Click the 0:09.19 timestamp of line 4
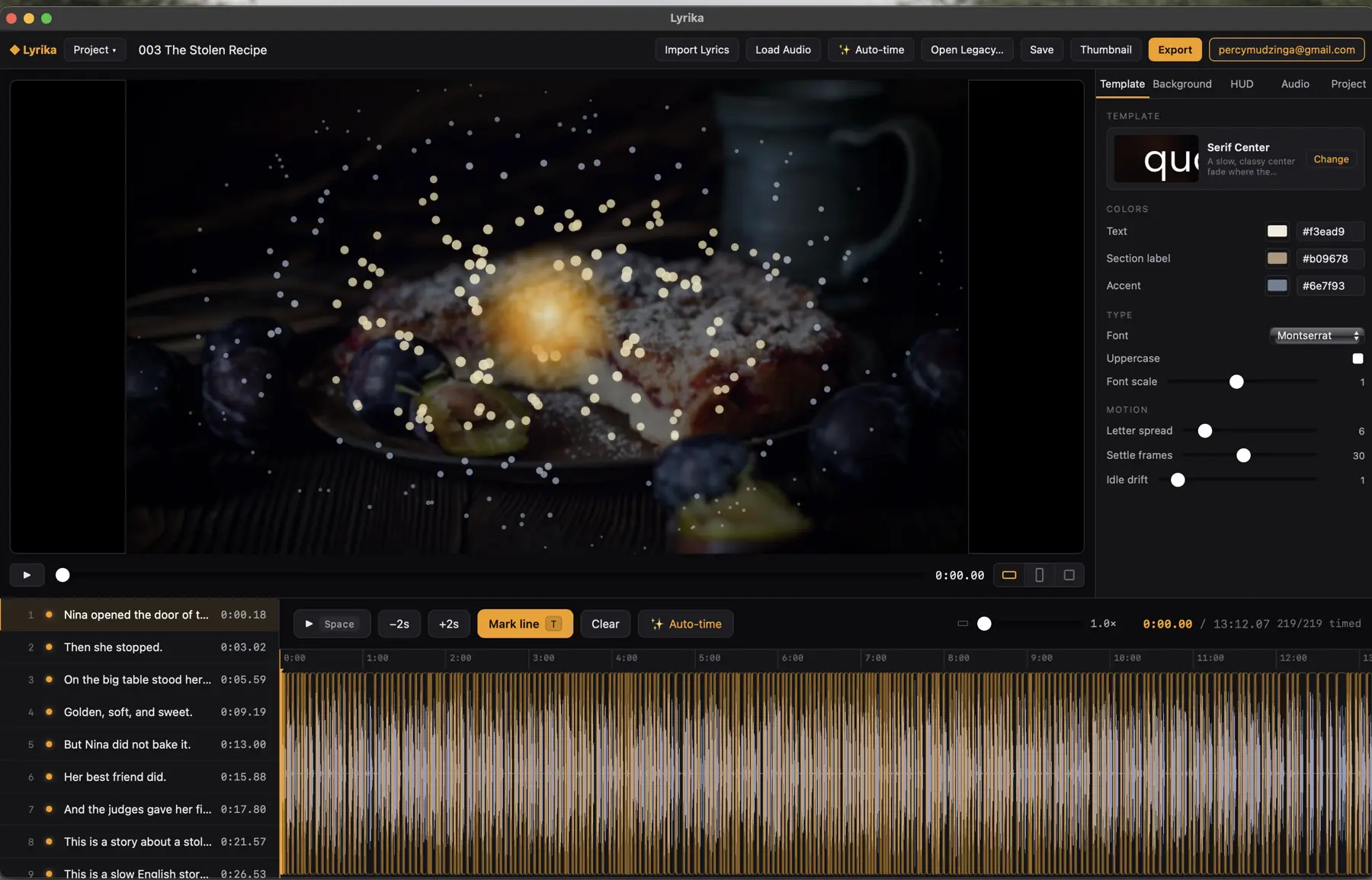Viewport: 1372px width, 880px height. 243,712
